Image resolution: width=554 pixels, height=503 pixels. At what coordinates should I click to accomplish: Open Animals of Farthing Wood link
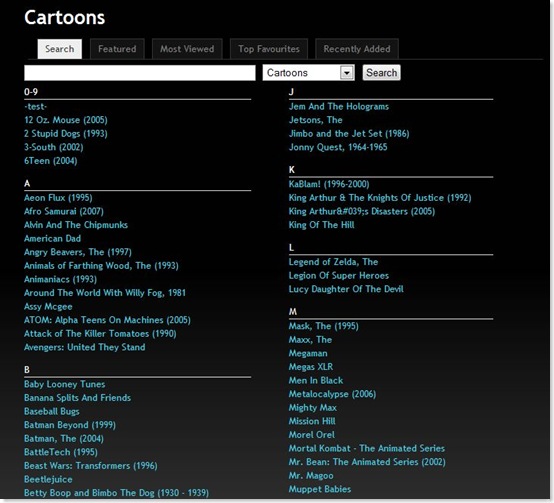(101, 266)
